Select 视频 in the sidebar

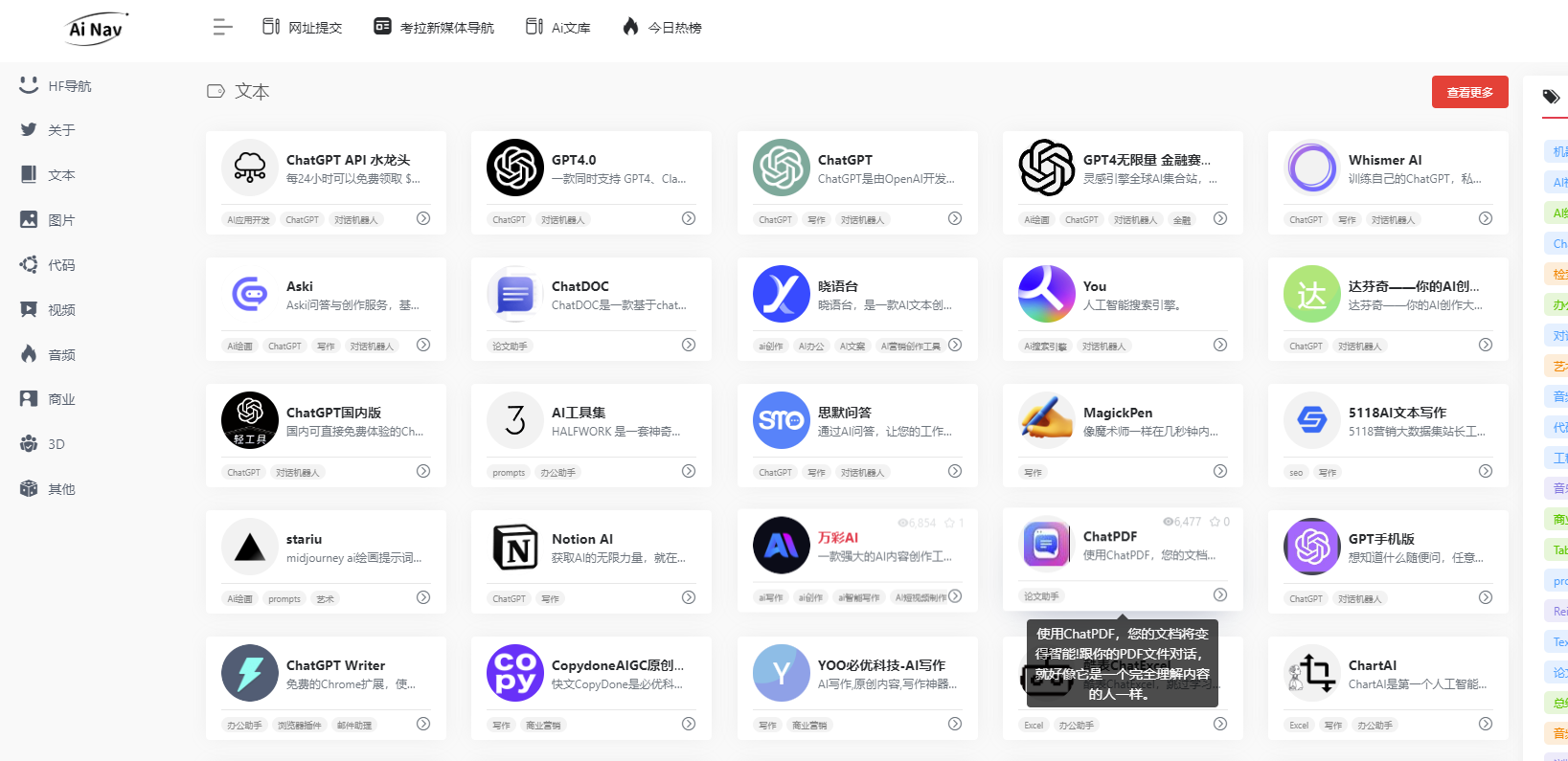pos(48,310)
